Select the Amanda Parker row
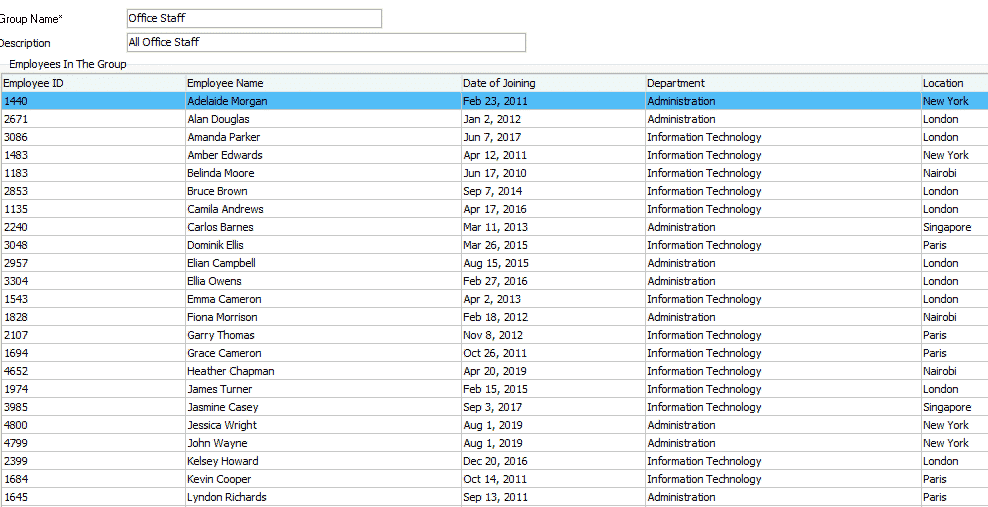Viewport: 988px width, 507px height. tap(495, 137)
